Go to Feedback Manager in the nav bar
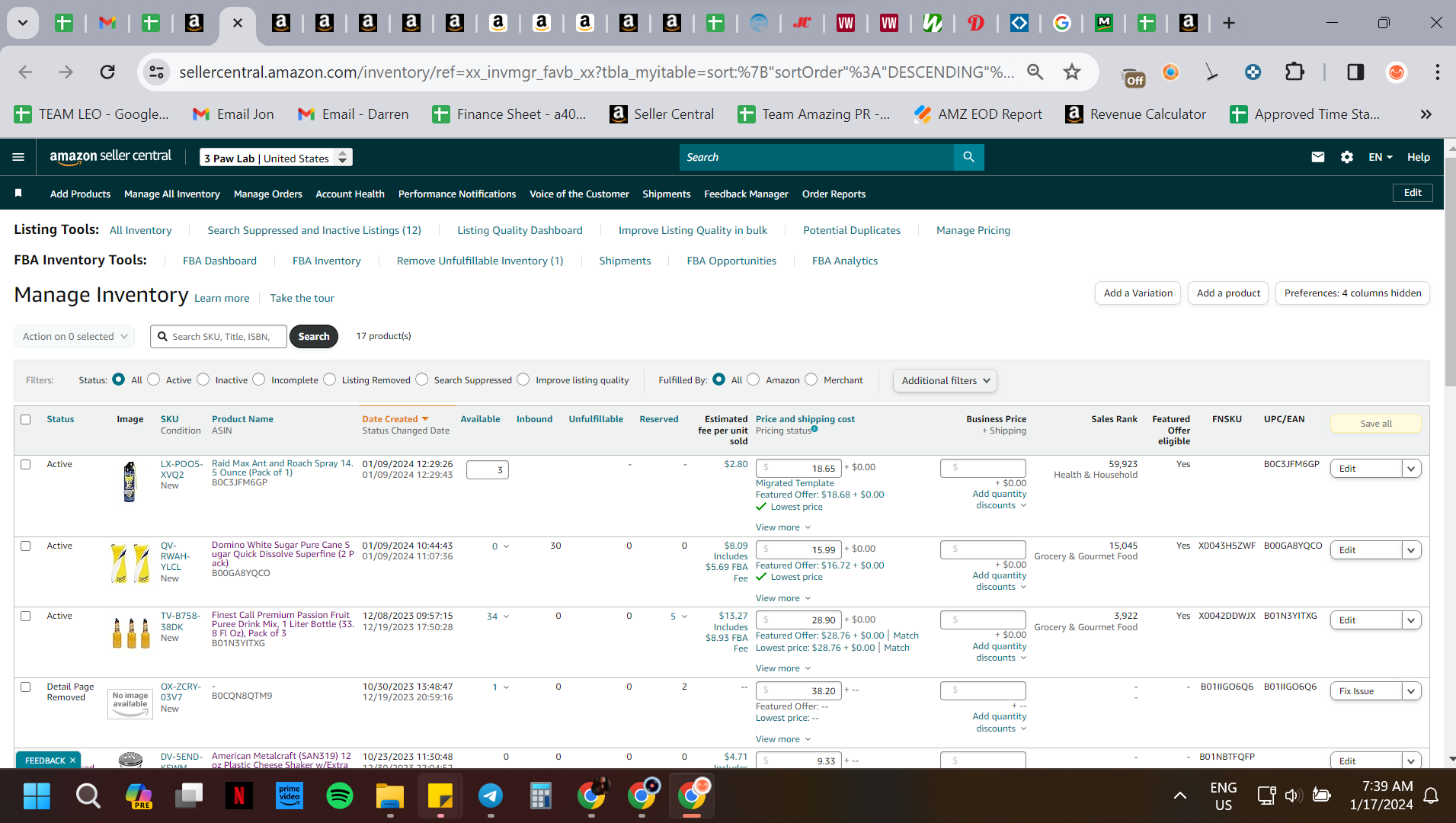The height and width of the screenshot is (823, 1456). 746,194
